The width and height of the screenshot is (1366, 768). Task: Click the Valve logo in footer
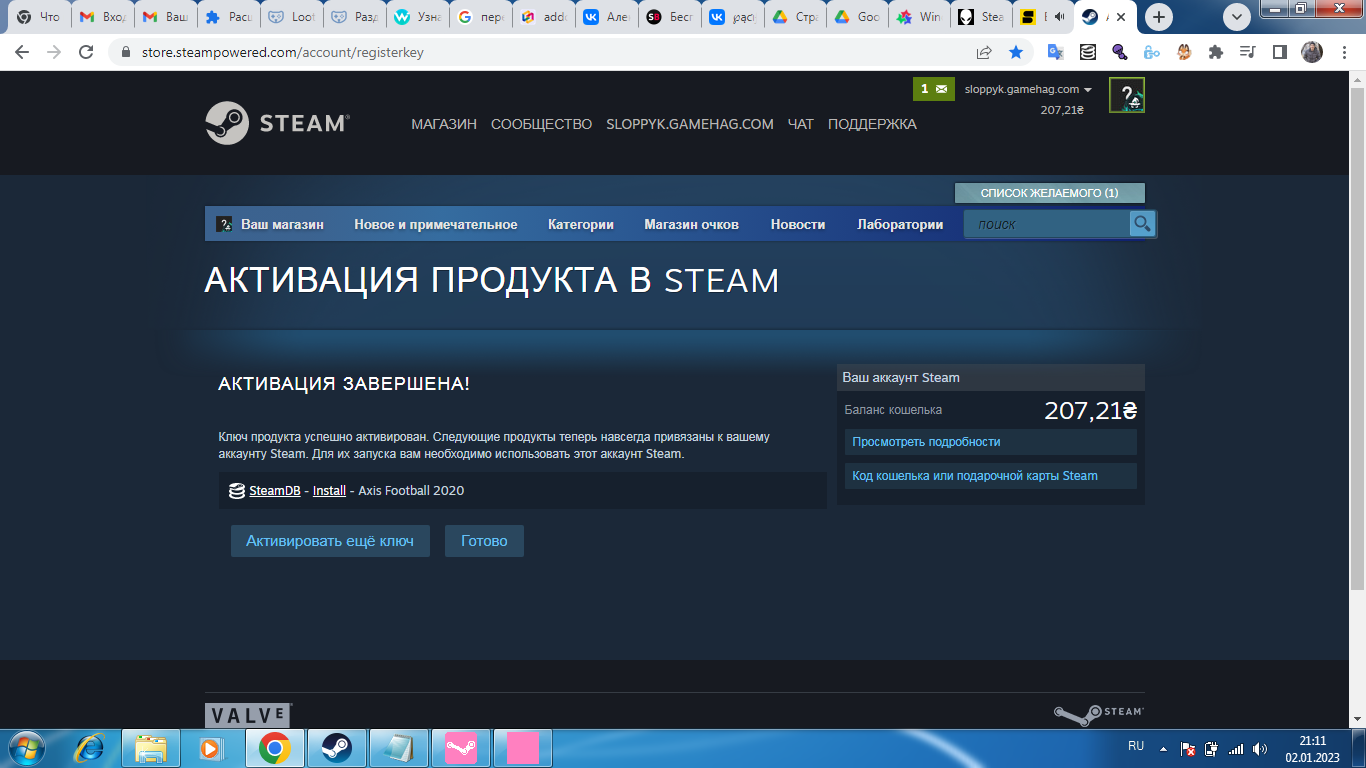248,715
